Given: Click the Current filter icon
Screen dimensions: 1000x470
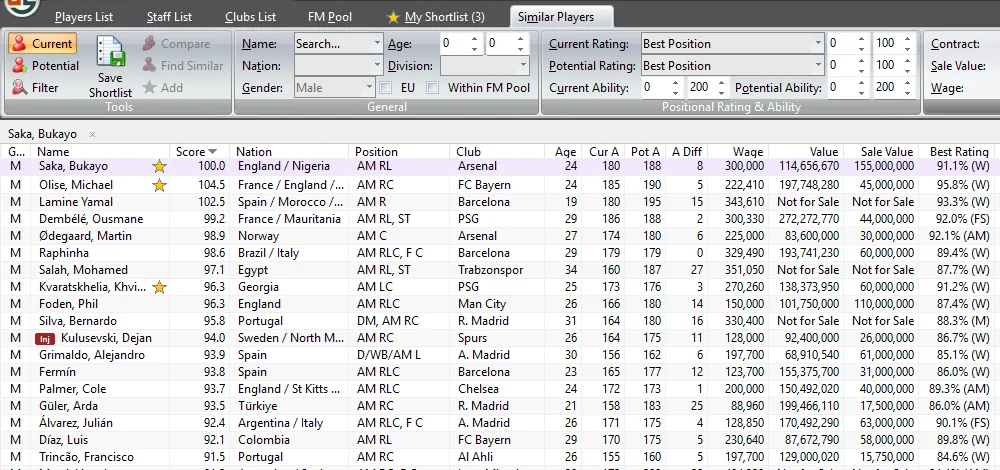Looking at the screenshot, I should coord(20,44).
